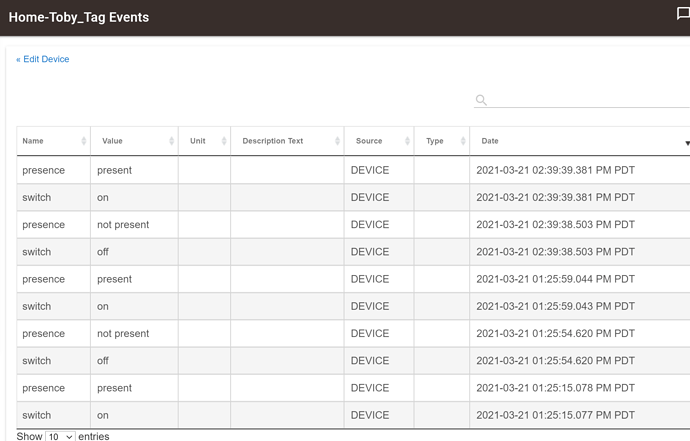The image size is (690, 441).
Task: Click the 01:25:15.077 PM date cell
Action: pyautogui.click(x=555, y=415)
